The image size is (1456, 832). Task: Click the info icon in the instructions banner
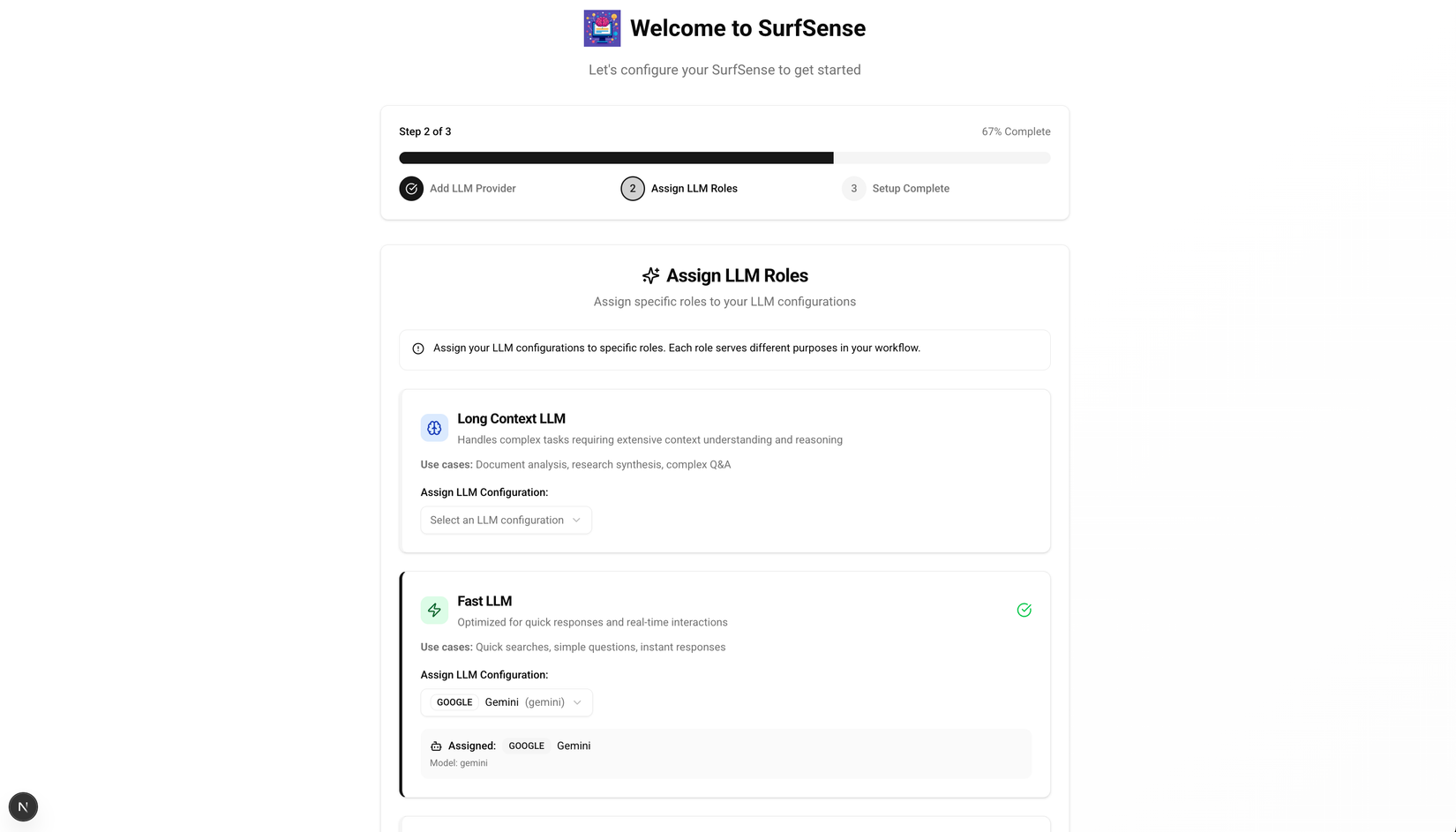(x=417, y=349)
